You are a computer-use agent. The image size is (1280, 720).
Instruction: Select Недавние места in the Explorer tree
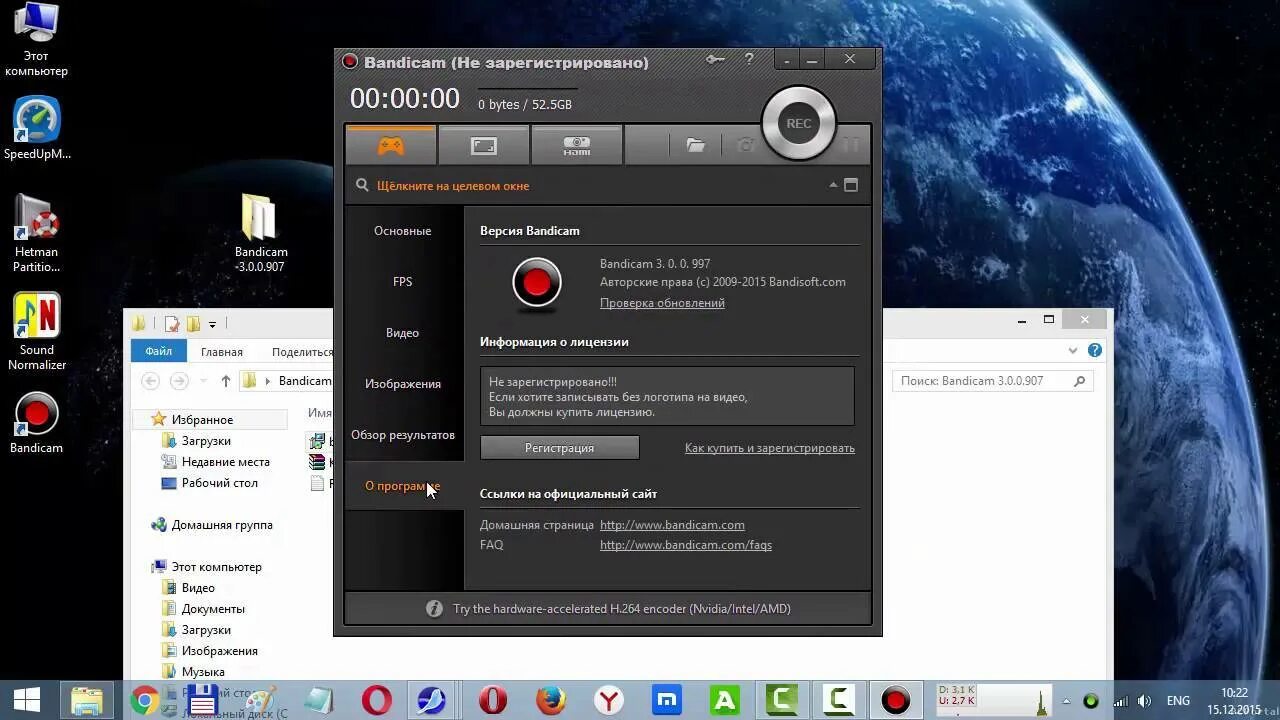(226, 462)
